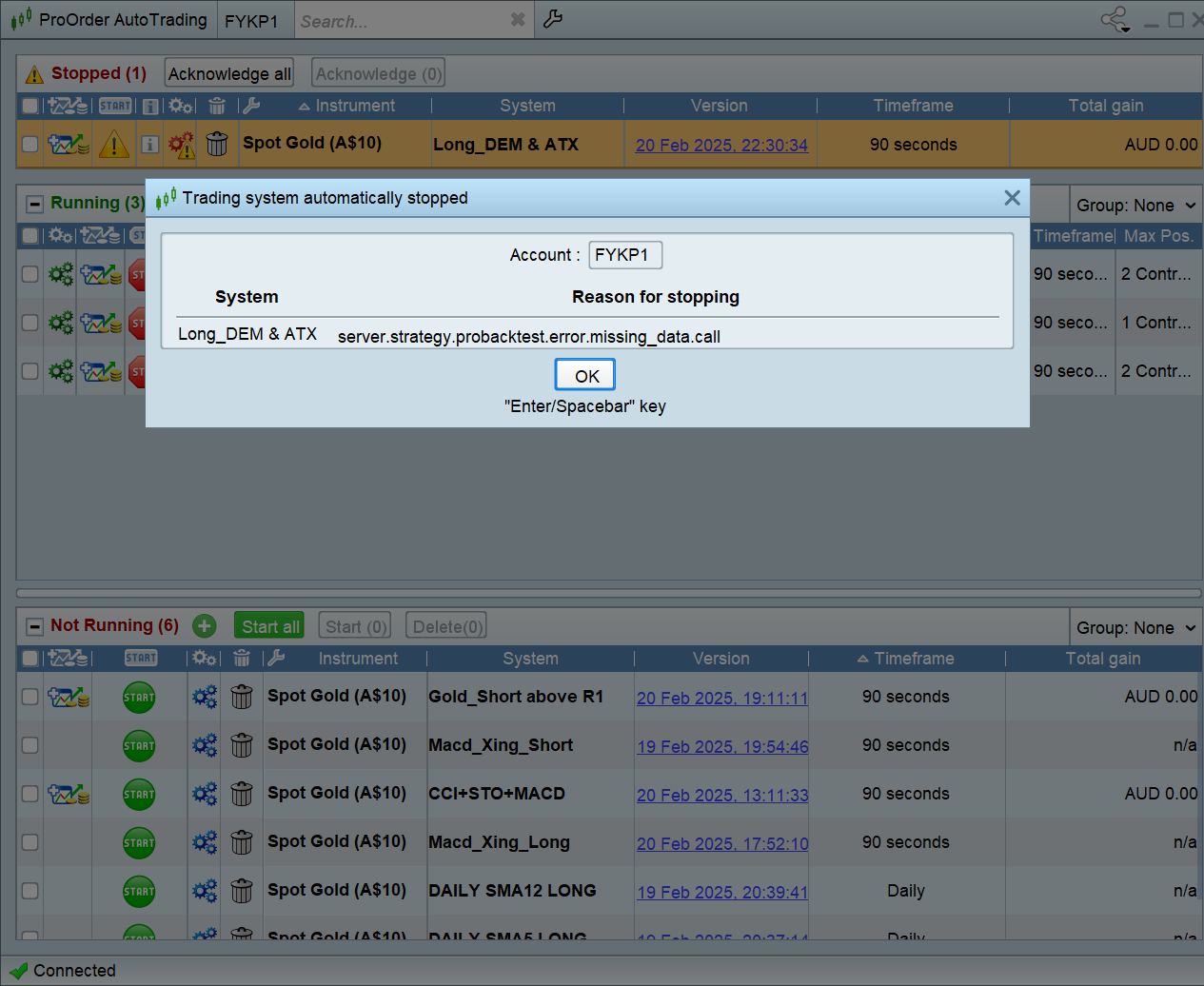This screenshot has width=1204, height=986.
Task: Open performance chart icon for Gold_Short above R1
Action: pyautogui.click(x=69, y=698)
